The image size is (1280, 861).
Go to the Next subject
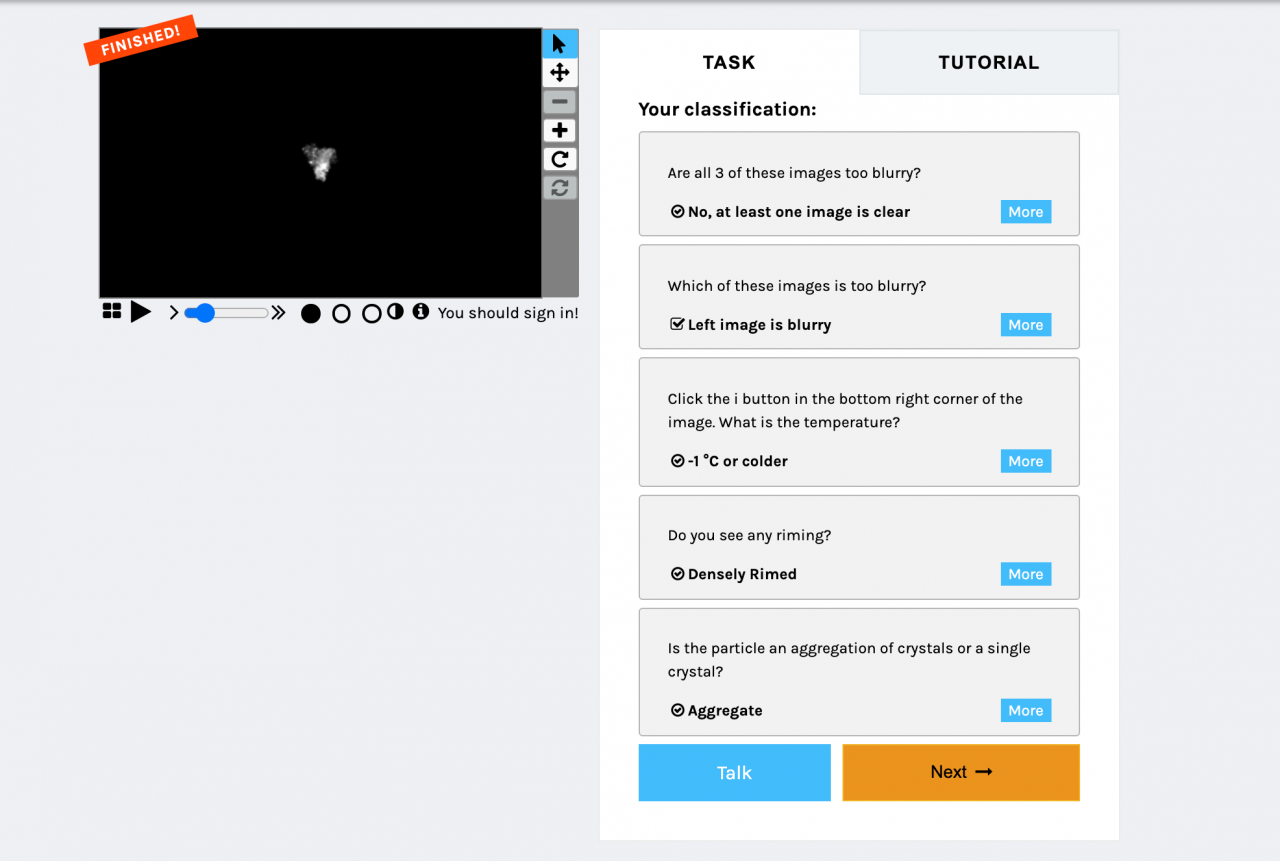coord(961,772)
